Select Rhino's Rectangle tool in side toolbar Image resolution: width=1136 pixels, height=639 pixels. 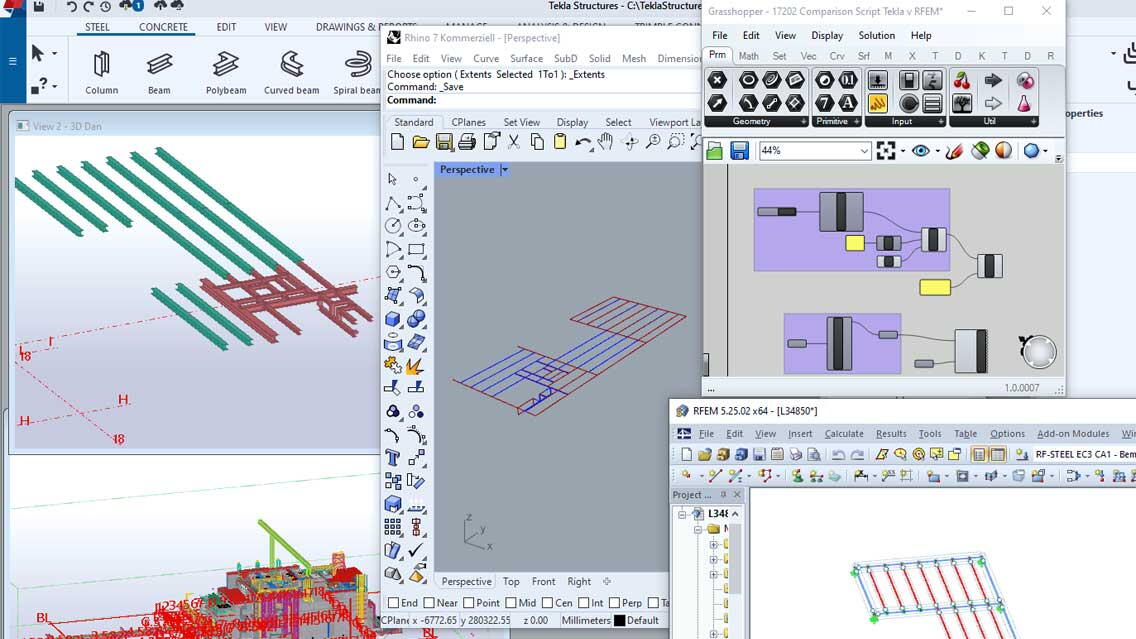click(416, 249)
